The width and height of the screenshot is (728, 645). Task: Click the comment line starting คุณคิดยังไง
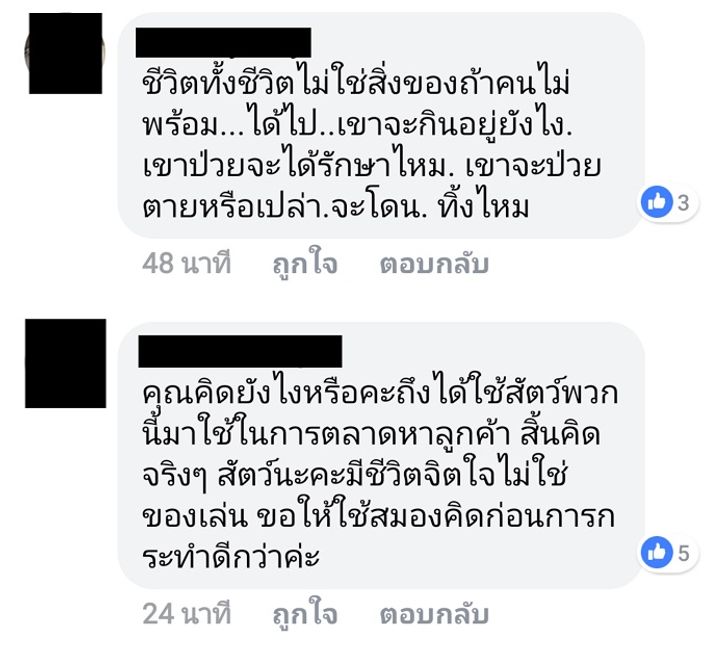coord(380,391)
